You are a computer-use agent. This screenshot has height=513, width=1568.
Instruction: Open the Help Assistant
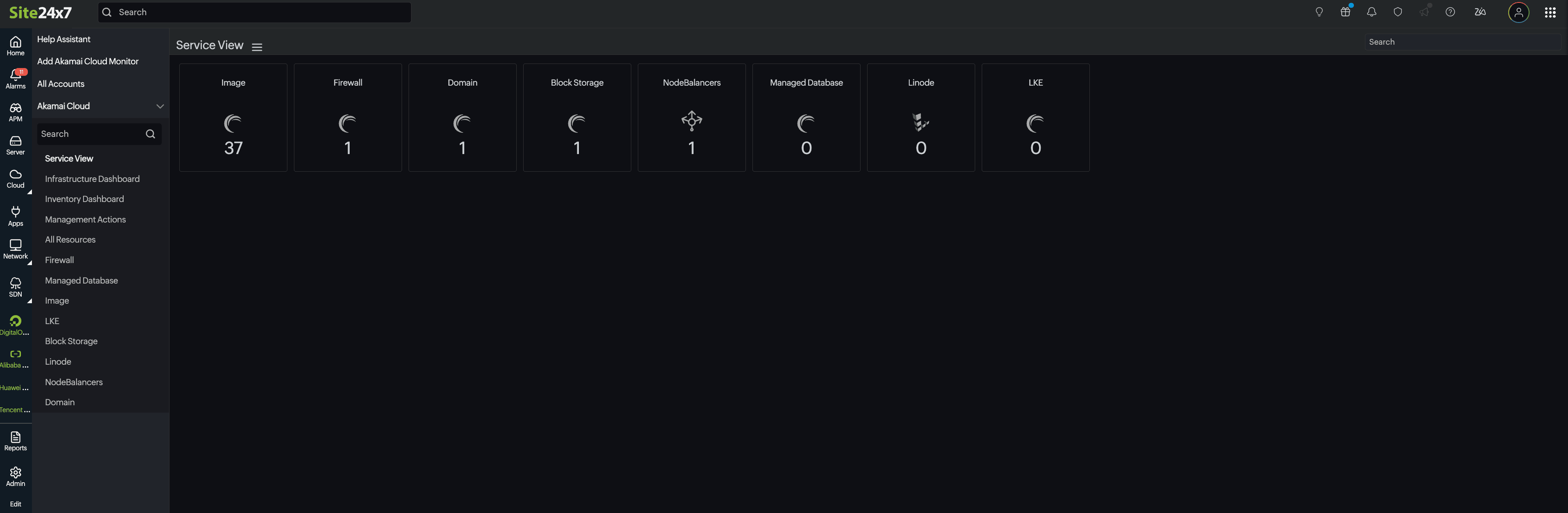pos(63,39)
